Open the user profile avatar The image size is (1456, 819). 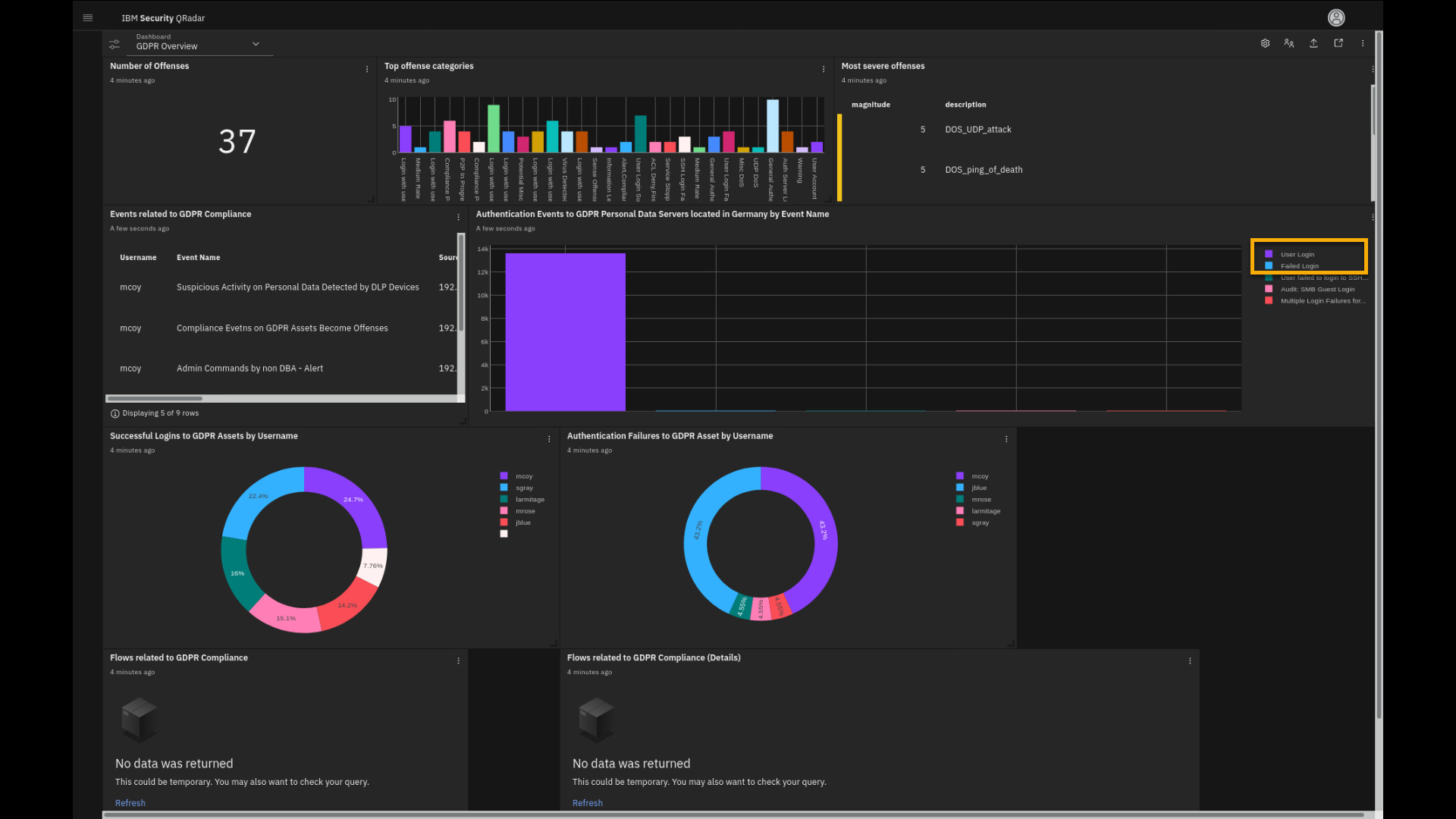pyautogui.click(x=1336, y=17)
